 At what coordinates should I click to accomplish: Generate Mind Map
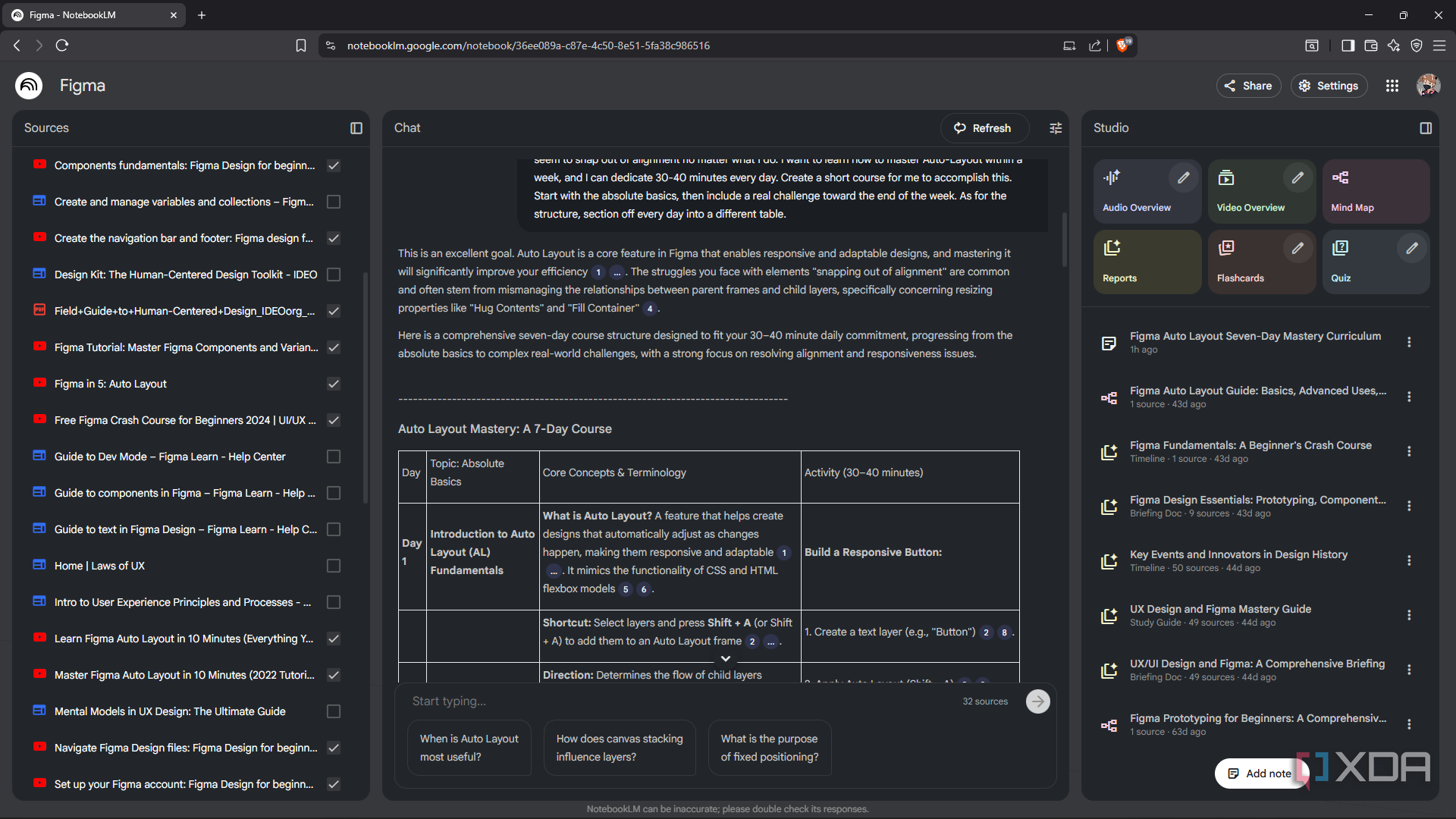click(1376, 191)
